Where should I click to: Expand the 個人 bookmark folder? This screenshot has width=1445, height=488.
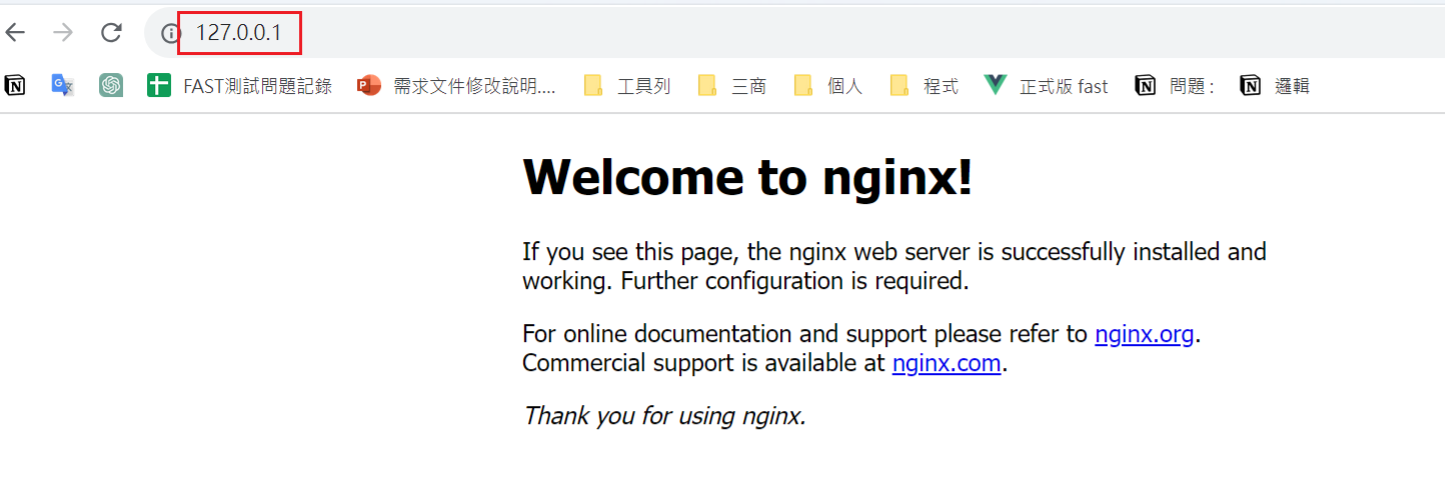pyautogui.click(x=829, y=86)
